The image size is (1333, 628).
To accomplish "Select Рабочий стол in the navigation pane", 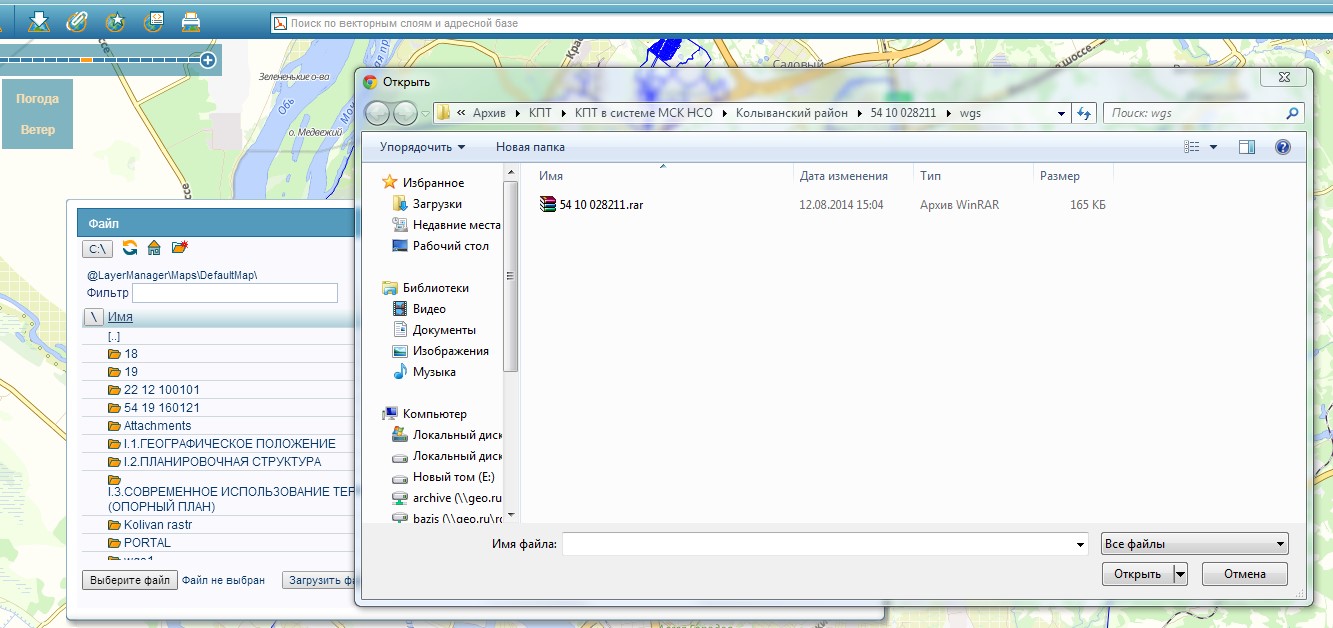I will tap(450, 246).
